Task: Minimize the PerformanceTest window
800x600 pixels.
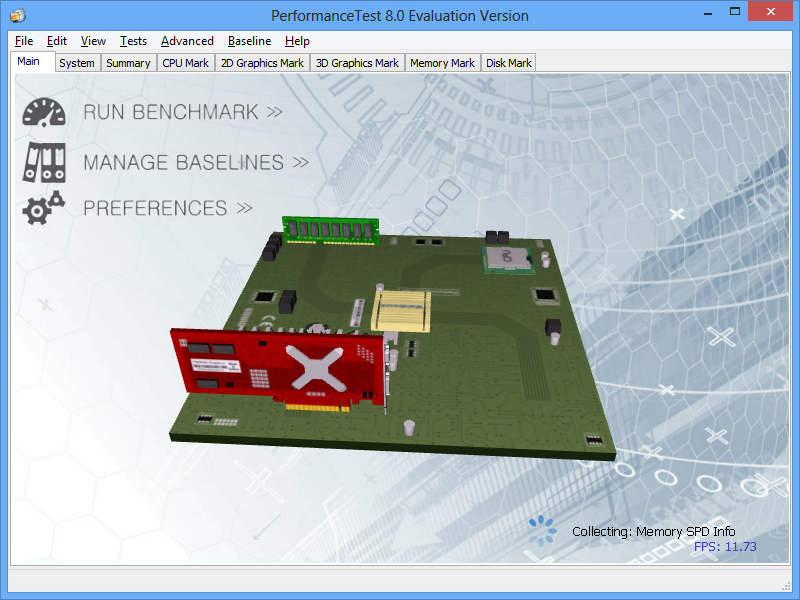Action: pos(708,12)
